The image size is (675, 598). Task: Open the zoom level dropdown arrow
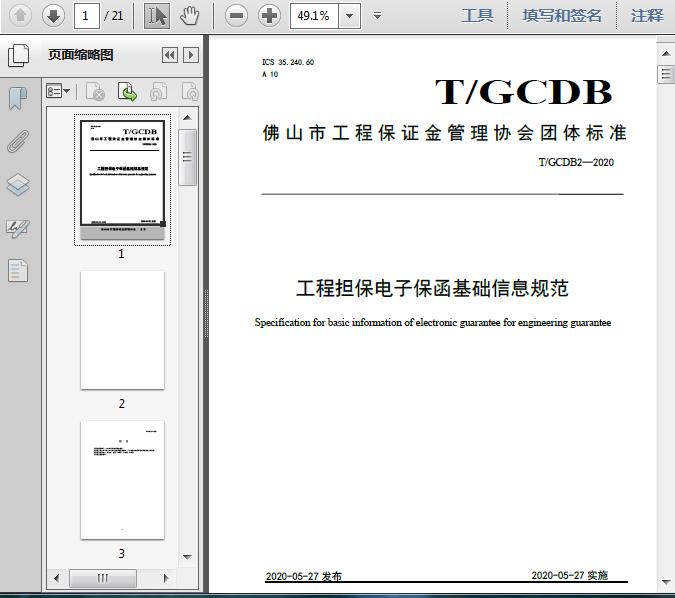point(350,16)
